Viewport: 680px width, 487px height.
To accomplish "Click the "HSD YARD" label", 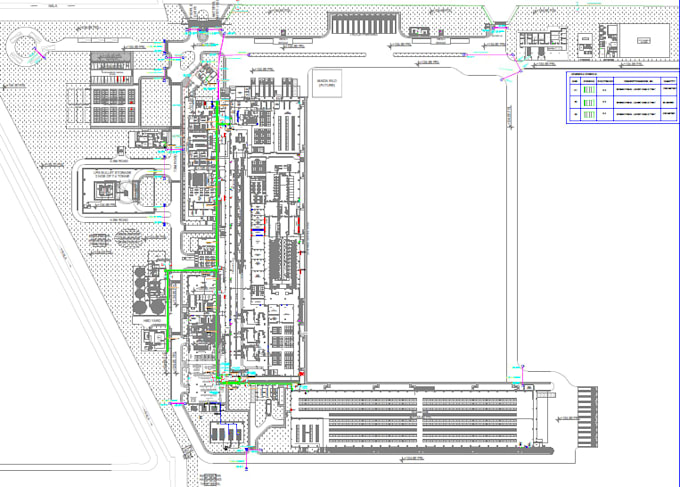I will point(152,320).
